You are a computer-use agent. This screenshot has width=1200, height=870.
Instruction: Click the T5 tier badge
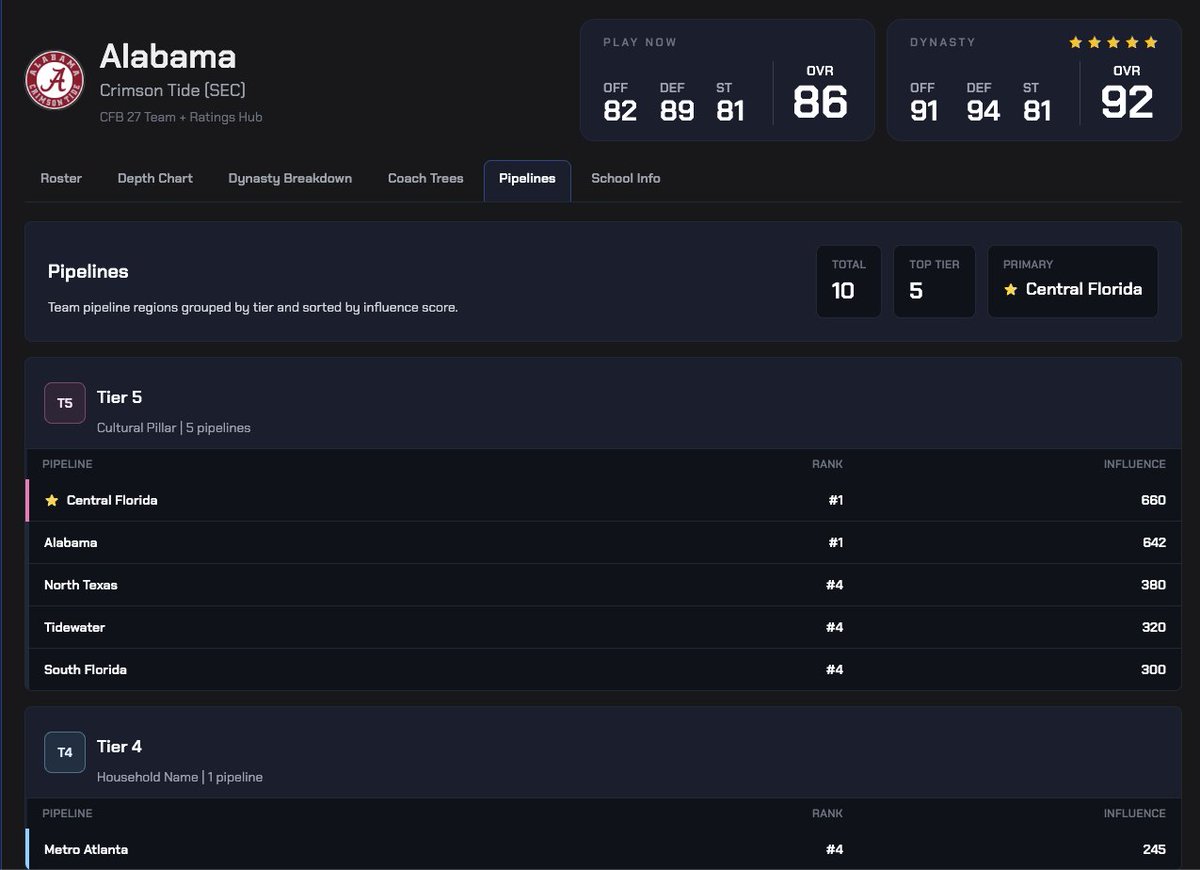click(65, 403)
